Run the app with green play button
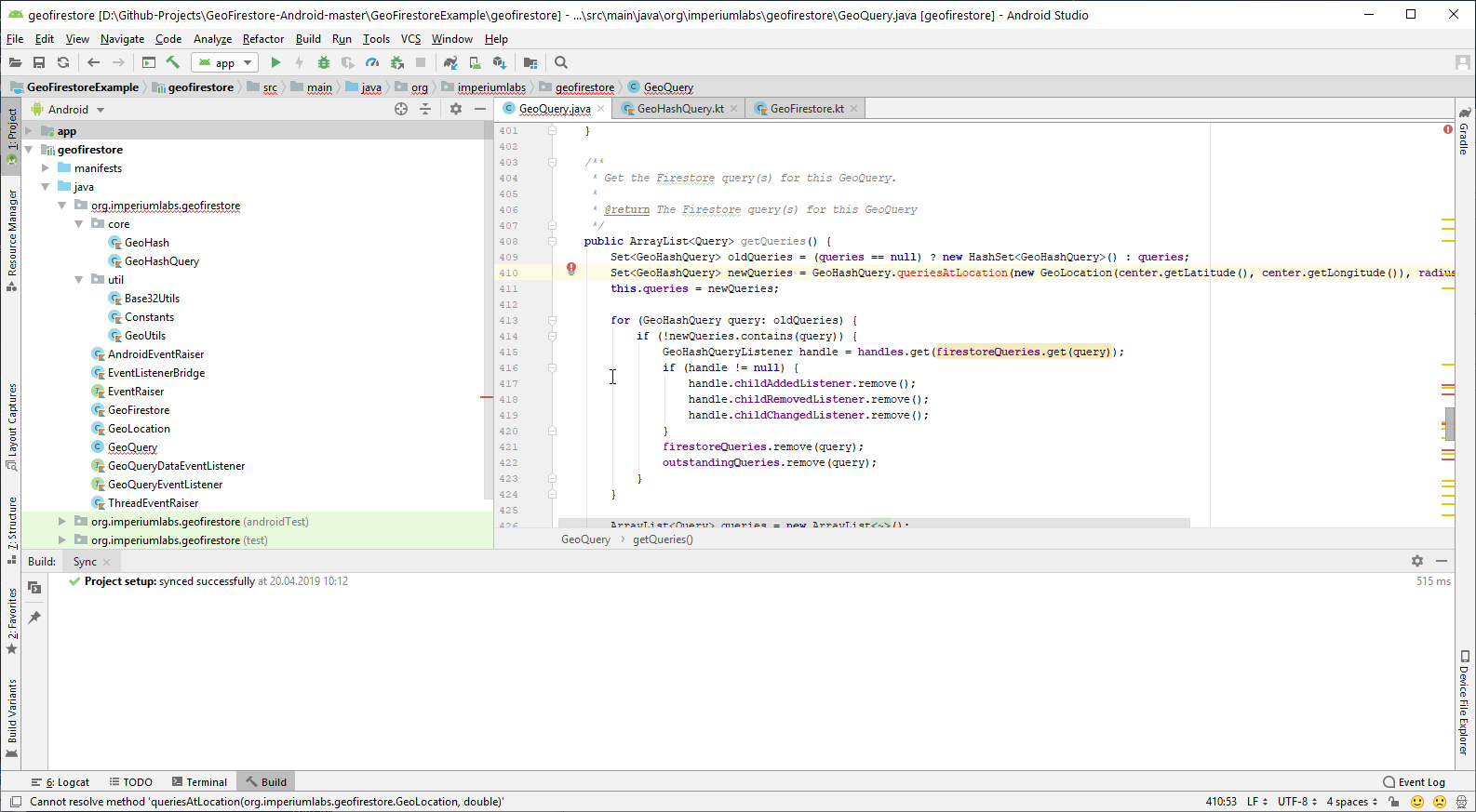Screen dimensions: 1476x812 [275, 62]
